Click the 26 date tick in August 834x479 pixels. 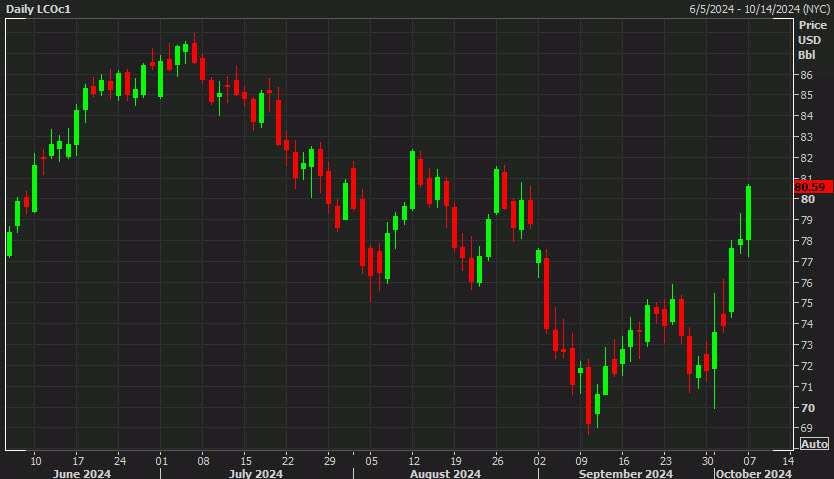(497, 461)
